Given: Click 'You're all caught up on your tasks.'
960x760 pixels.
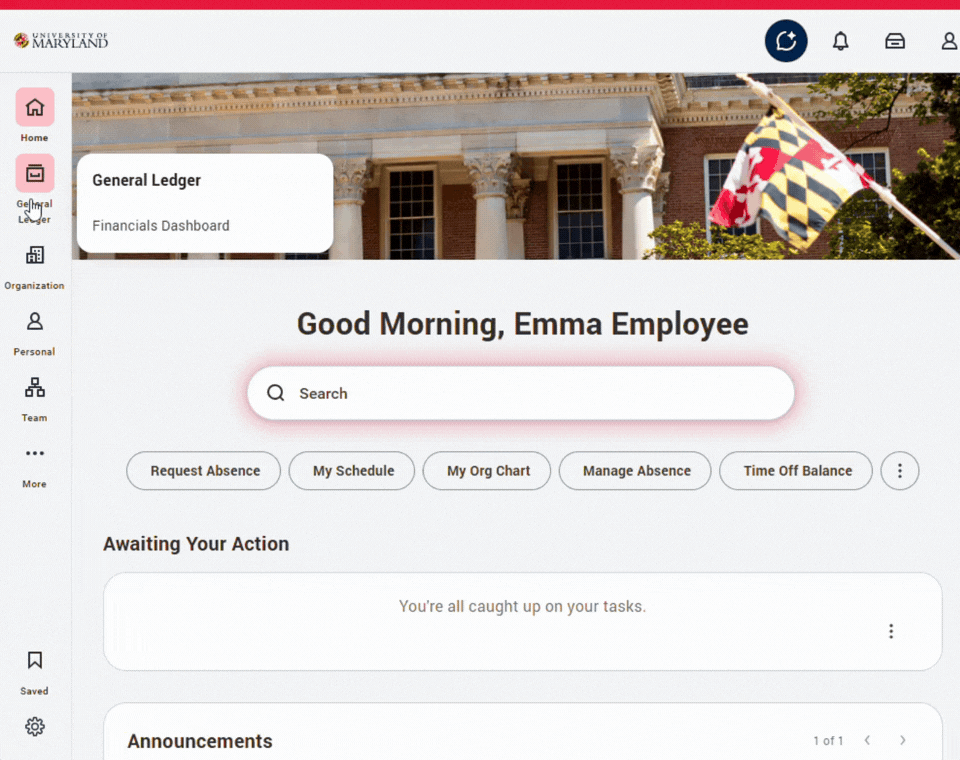Looking at the screenshot, I should click(522, 606).
